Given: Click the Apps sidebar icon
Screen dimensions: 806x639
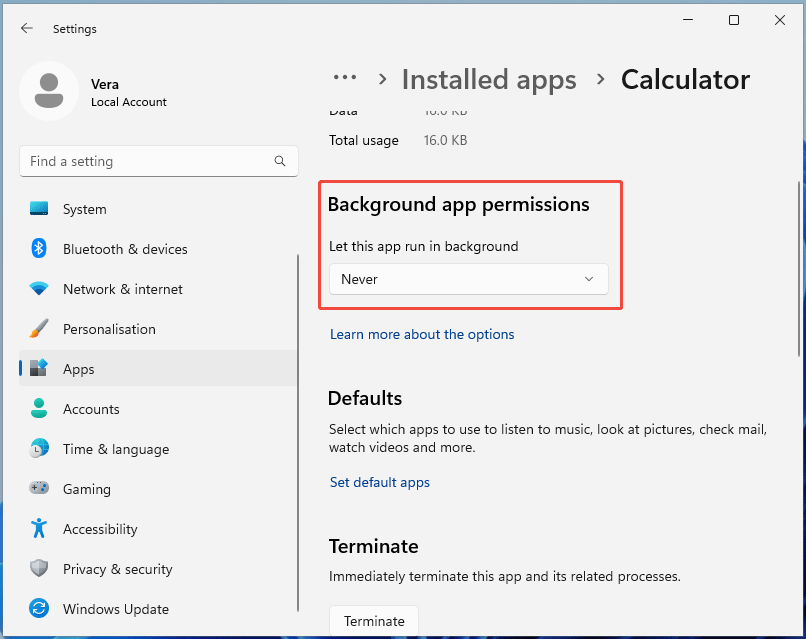Looking at the screenshot, I should [39, 369].
